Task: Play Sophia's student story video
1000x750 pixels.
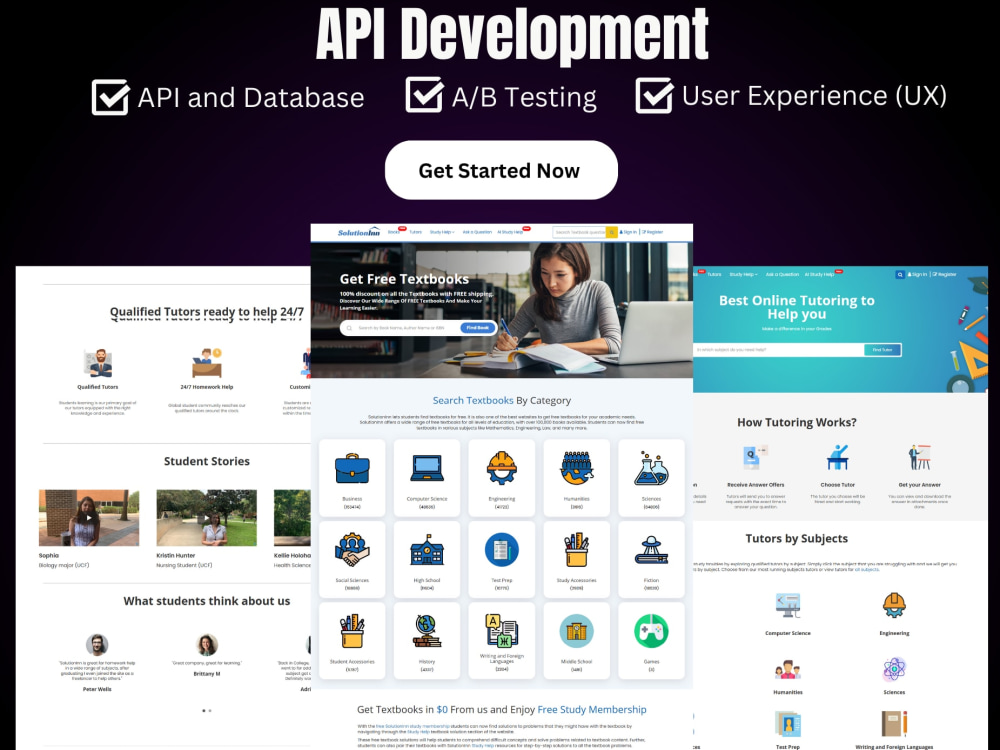Action: 89,518
